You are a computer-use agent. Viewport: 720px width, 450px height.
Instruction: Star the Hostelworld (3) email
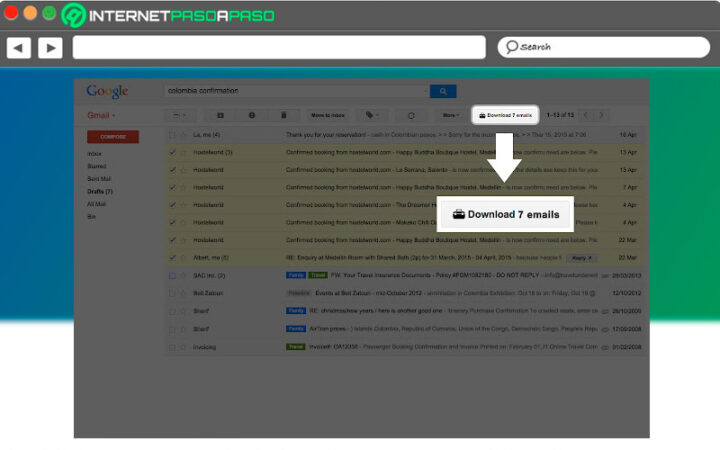tap(183, 152)
